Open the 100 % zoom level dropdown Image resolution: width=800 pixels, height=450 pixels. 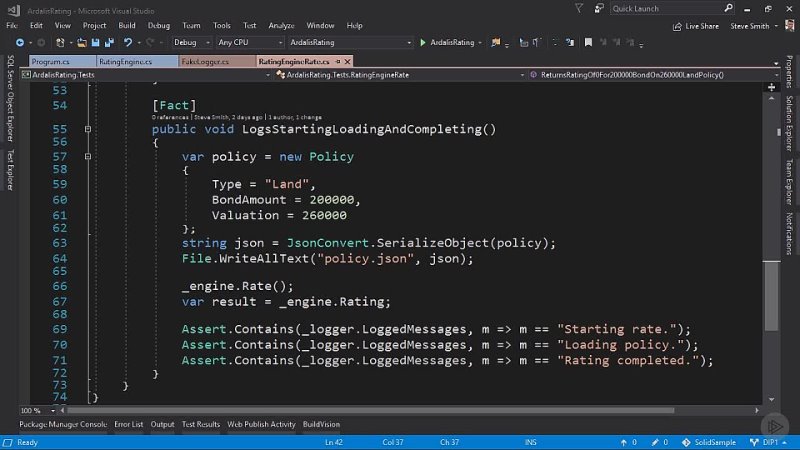[53, 411]
